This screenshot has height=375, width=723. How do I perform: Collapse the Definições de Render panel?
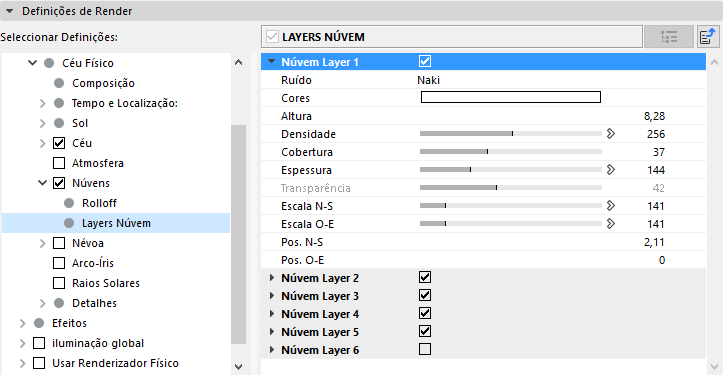[x=9, y=11]
